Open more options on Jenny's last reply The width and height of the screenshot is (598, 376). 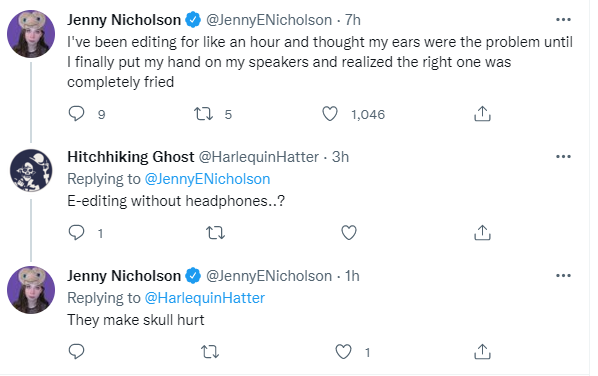tap(563, 275)
